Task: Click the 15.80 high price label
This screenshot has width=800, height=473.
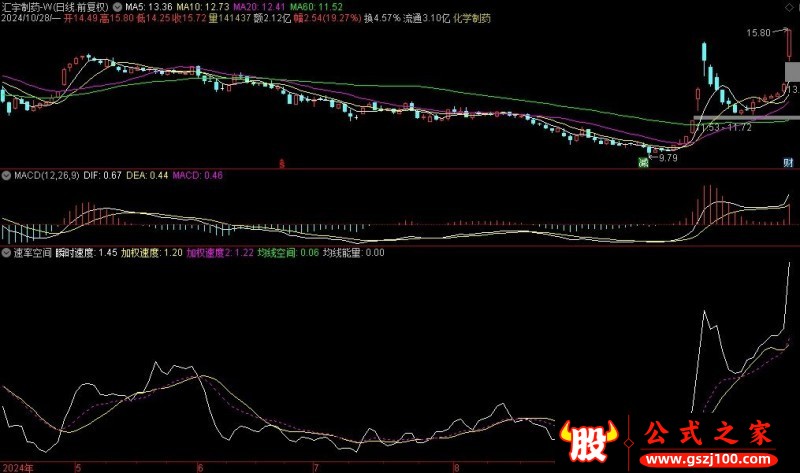Action: click(758, 33)
